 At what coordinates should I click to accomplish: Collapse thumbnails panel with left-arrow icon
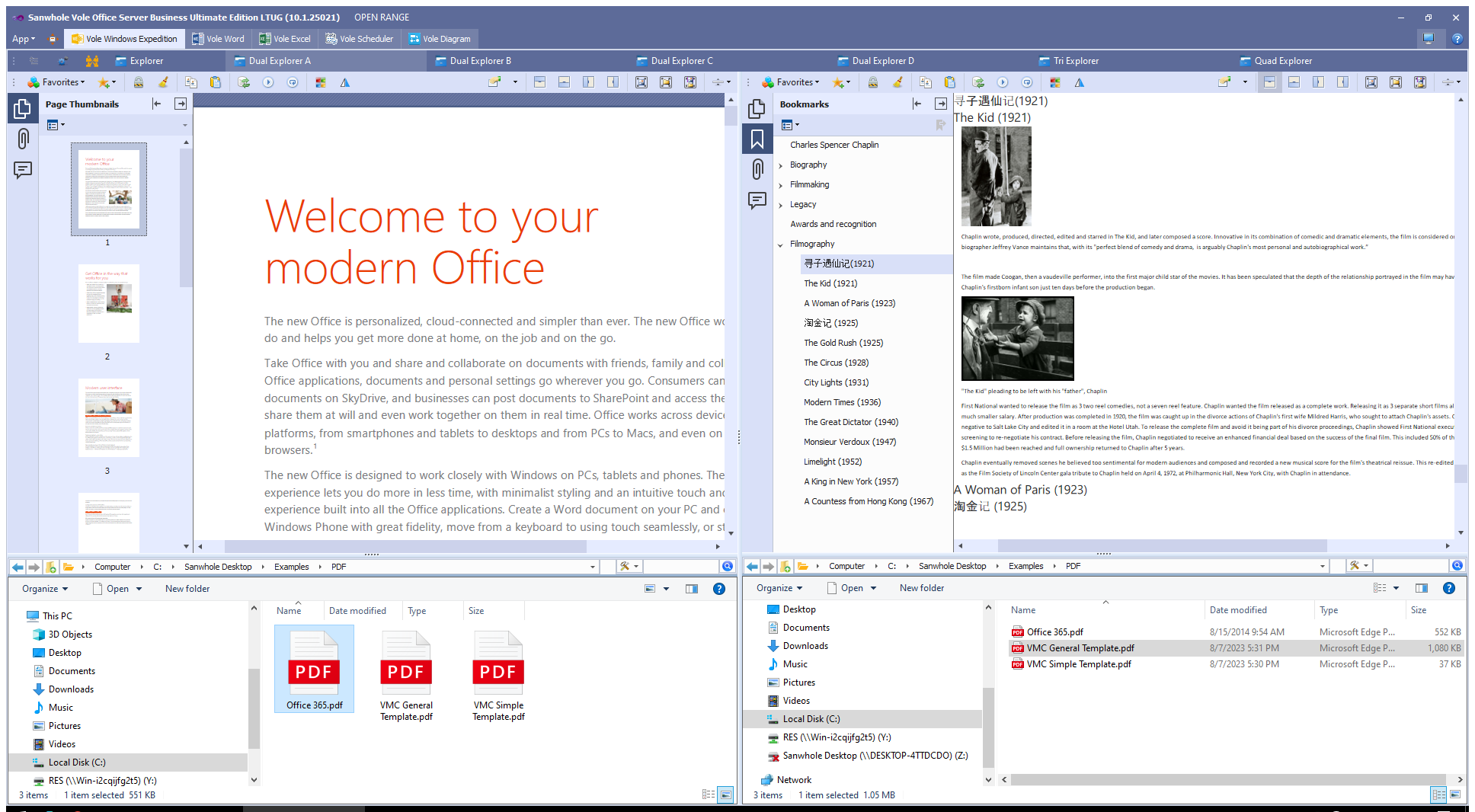pos(157,104)
